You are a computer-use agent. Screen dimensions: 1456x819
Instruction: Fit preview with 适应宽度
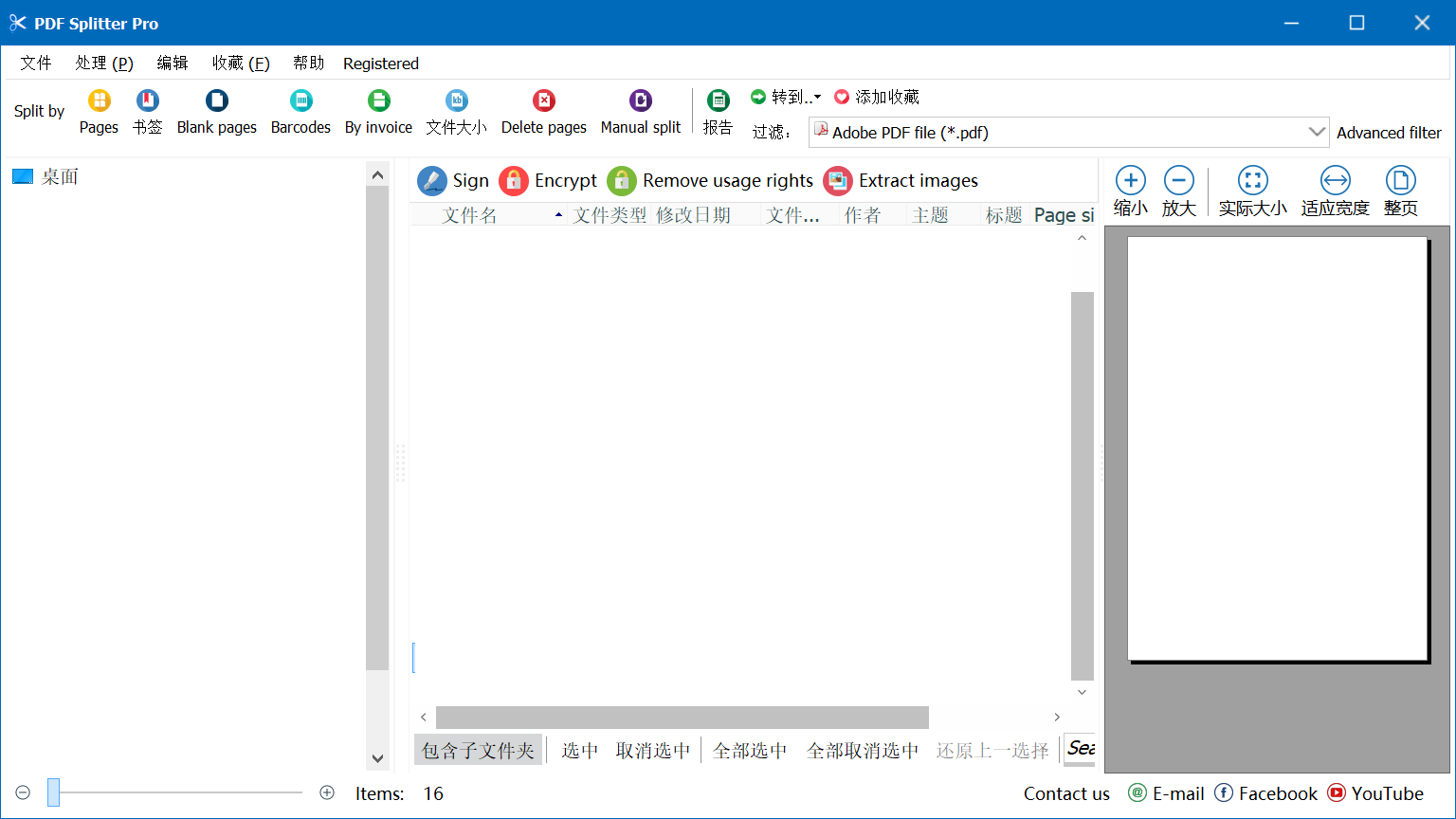tap(1335, 191)
